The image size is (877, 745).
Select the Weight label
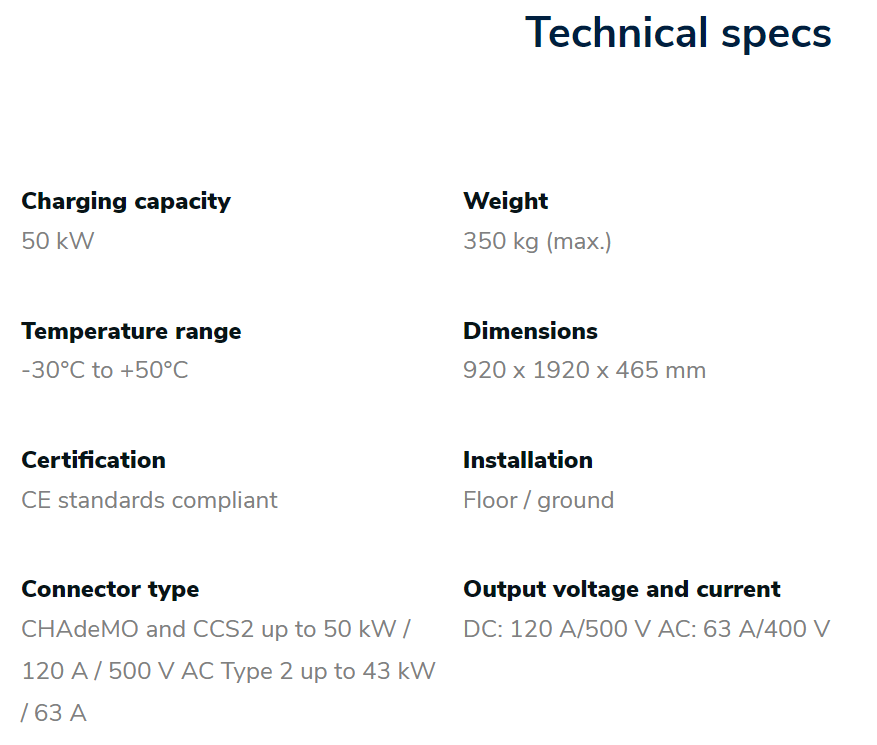click(x=506, y=201)
